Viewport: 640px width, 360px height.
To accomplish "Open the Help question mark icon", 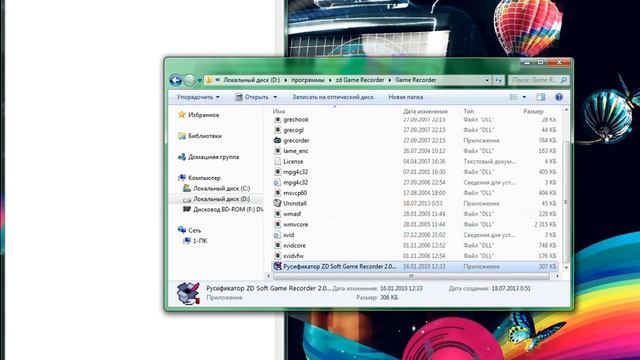I will tap(559, 97).
